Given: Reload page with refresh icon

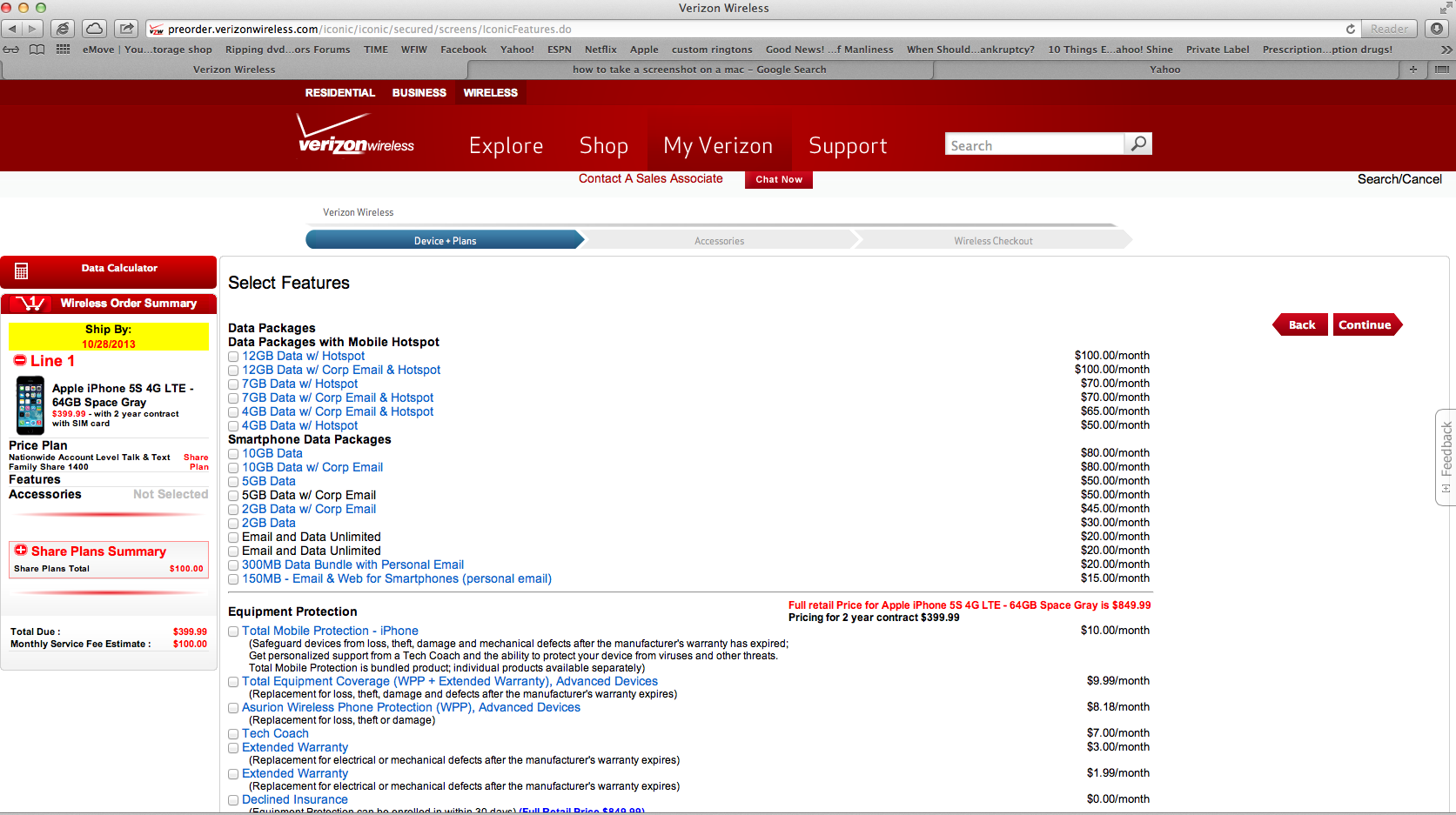Looking at the screenshot, I should 1350,29.
